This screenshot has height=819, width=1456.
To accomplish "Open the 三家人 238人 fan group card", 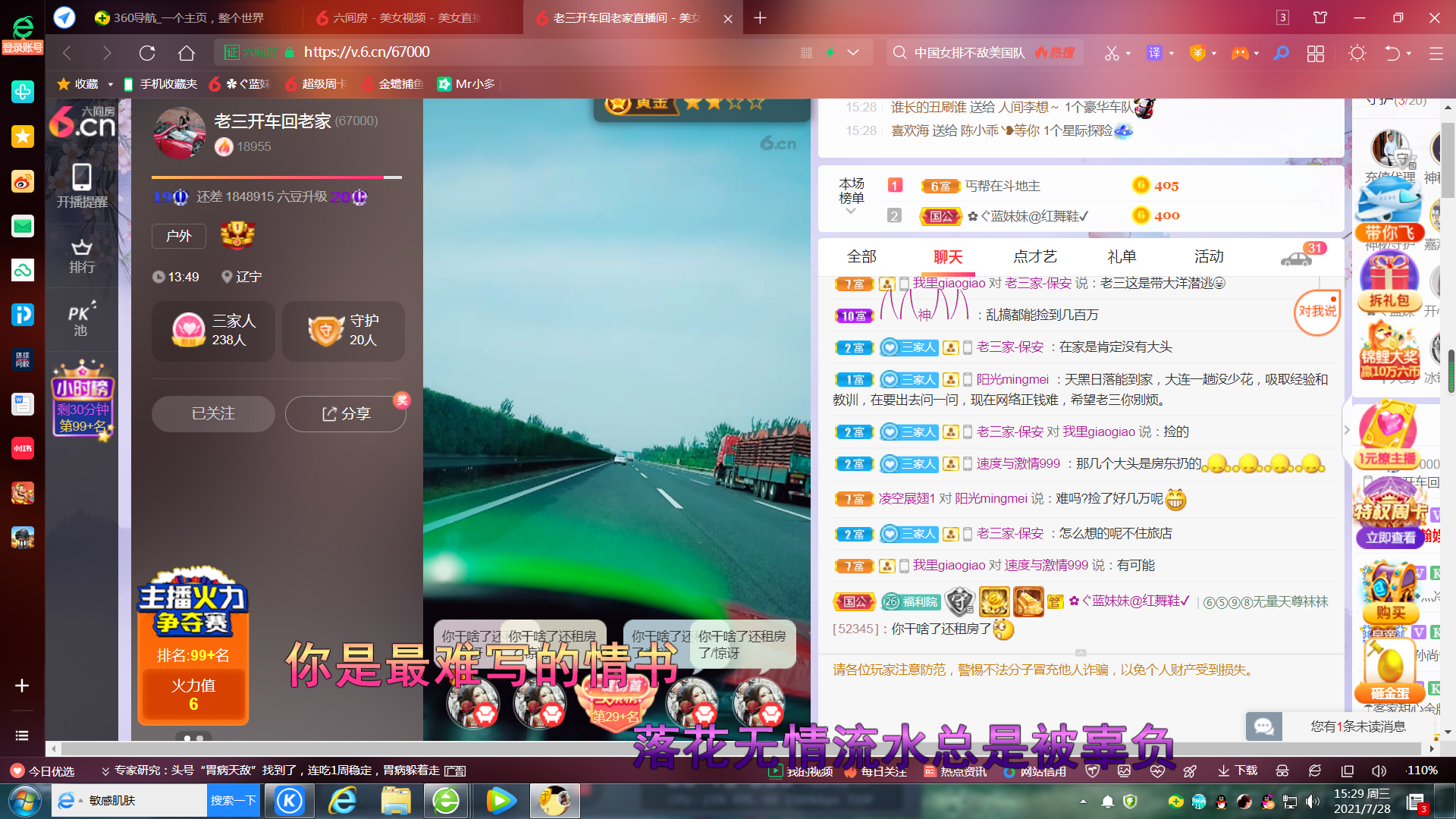I will tap(214, 331).
